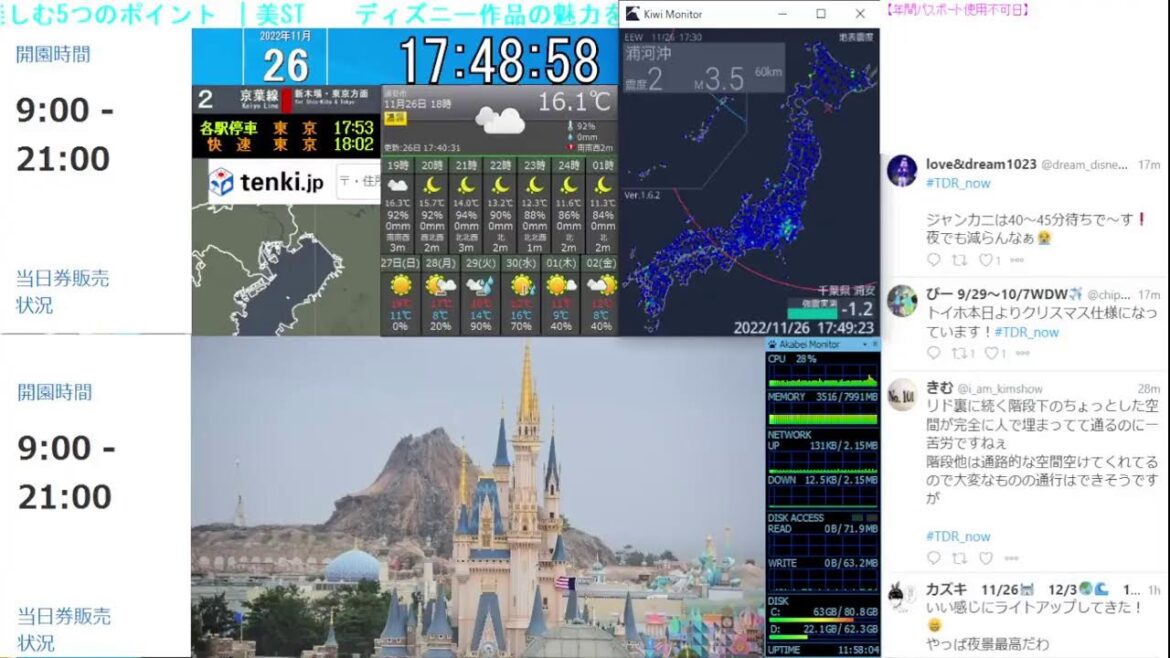This screenshot has width=1170, height=658.
Task: Click the Kiwi Monitor bird icon in titlebar
Action: pyautogui.click(x=631, y=14)
